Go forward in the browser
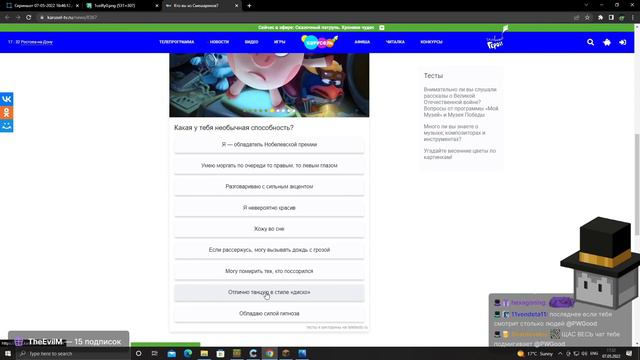 coord(18,18)
